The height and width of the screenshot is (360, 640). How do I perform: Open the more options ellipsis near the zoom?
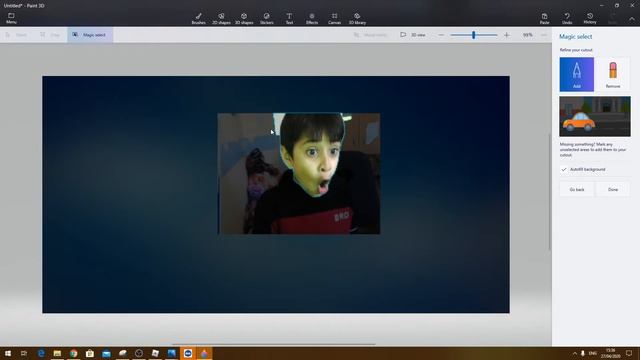pos(544,35)
